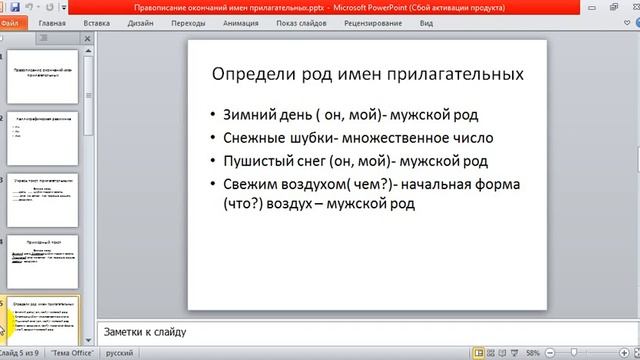Click thumbnail pane scroll down arrow
The height and width of the screenshot is (360, 640).
pyautogui.click(x=89, y=340)
